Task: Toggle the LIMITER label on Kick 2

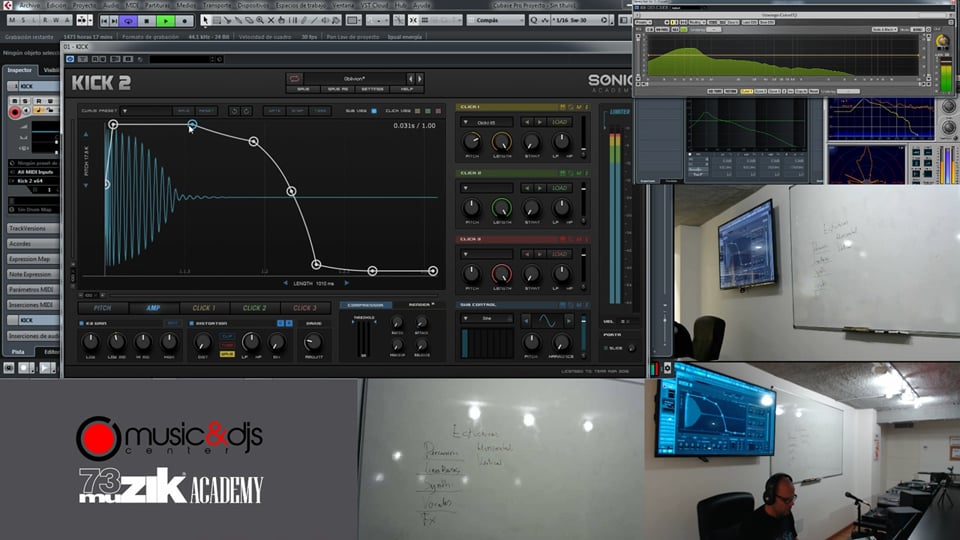Action: (x=620, y=112)
